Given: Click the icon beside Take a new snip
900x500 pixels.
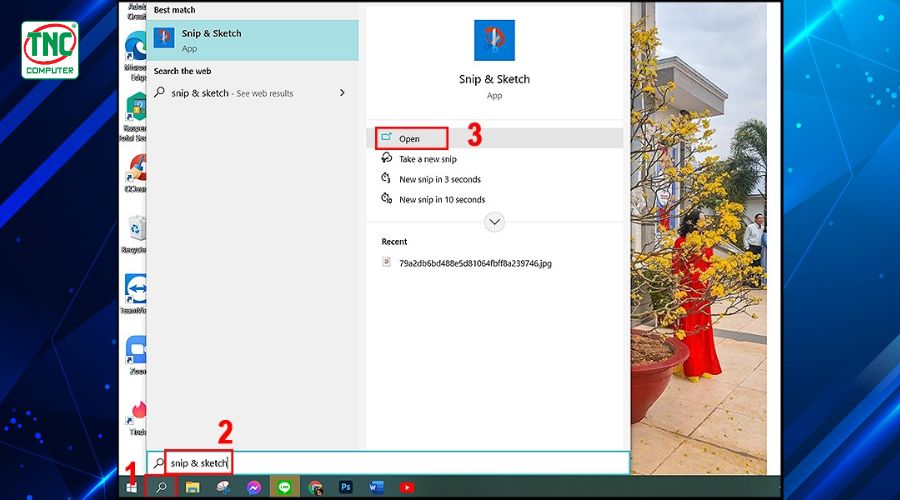Looking at the screenshot, I should (386, 158).
